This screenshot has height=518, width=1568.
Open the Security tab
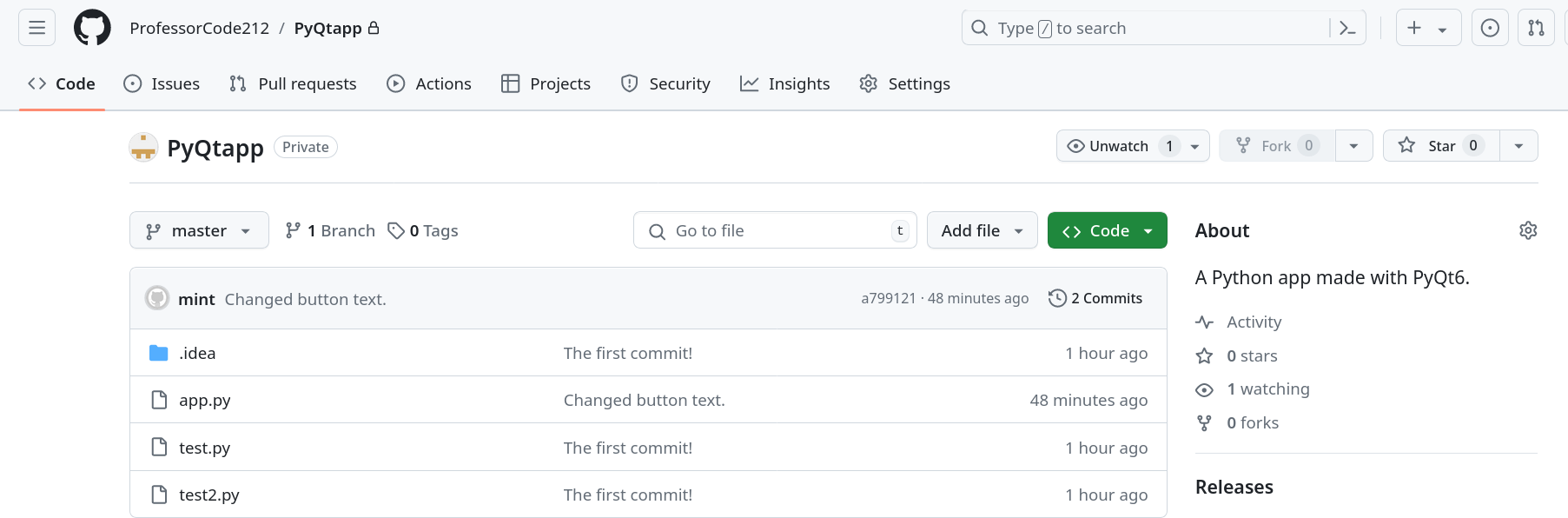pos(665,83)
